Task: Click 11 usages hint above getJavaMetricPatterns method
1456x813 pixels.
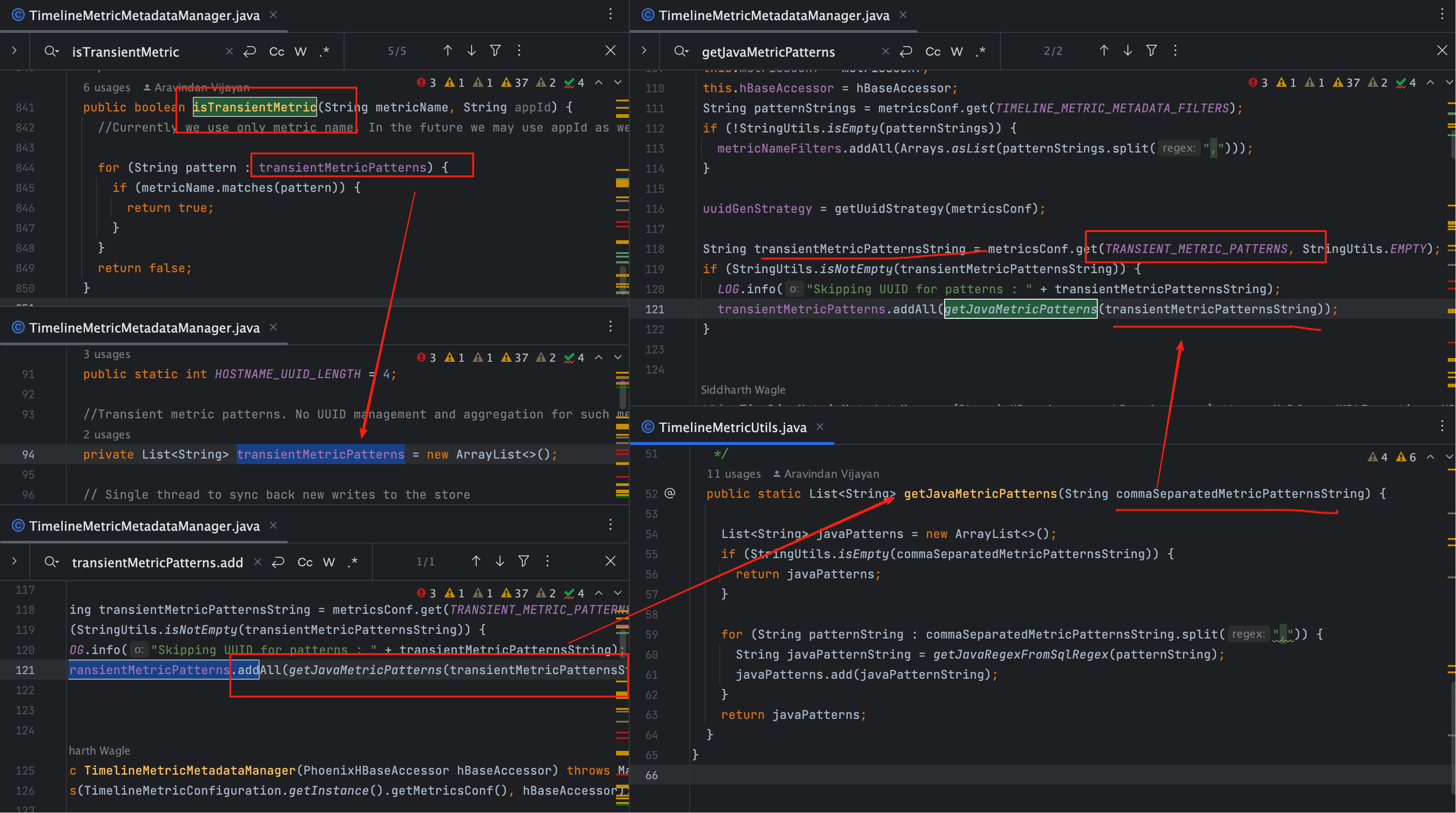Action: 733,474
